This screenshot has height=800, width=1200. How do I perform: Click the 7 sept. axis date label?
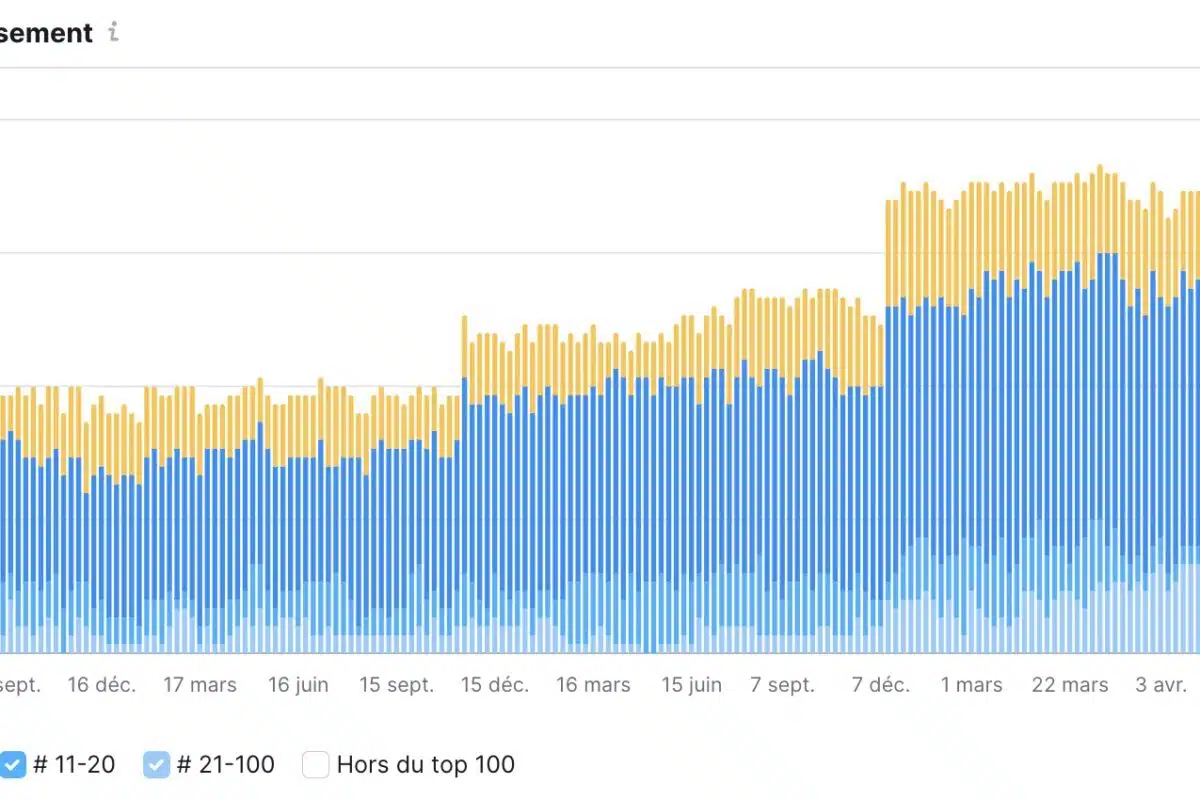782,685
